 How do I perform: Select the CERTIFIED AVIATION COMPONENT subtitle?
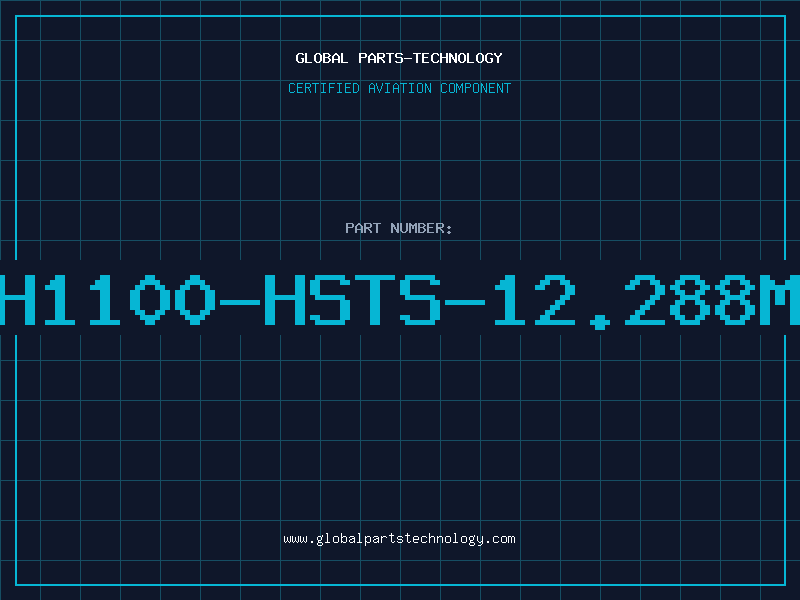399,88
